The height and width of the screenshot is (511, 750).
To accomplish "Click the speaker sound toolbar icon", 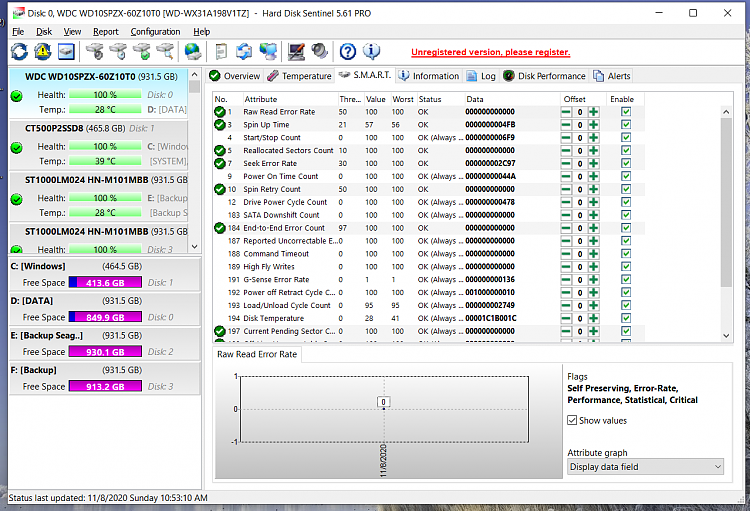I will [319, 51].
